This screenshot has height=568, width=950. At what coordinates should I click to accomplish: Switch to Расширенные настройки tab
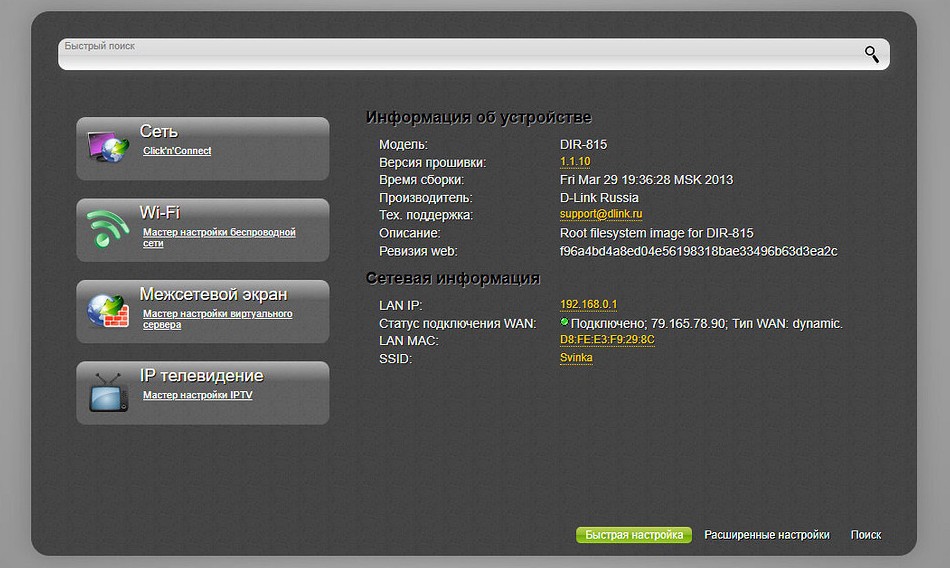pyautogui.click(x=767, y=535)
